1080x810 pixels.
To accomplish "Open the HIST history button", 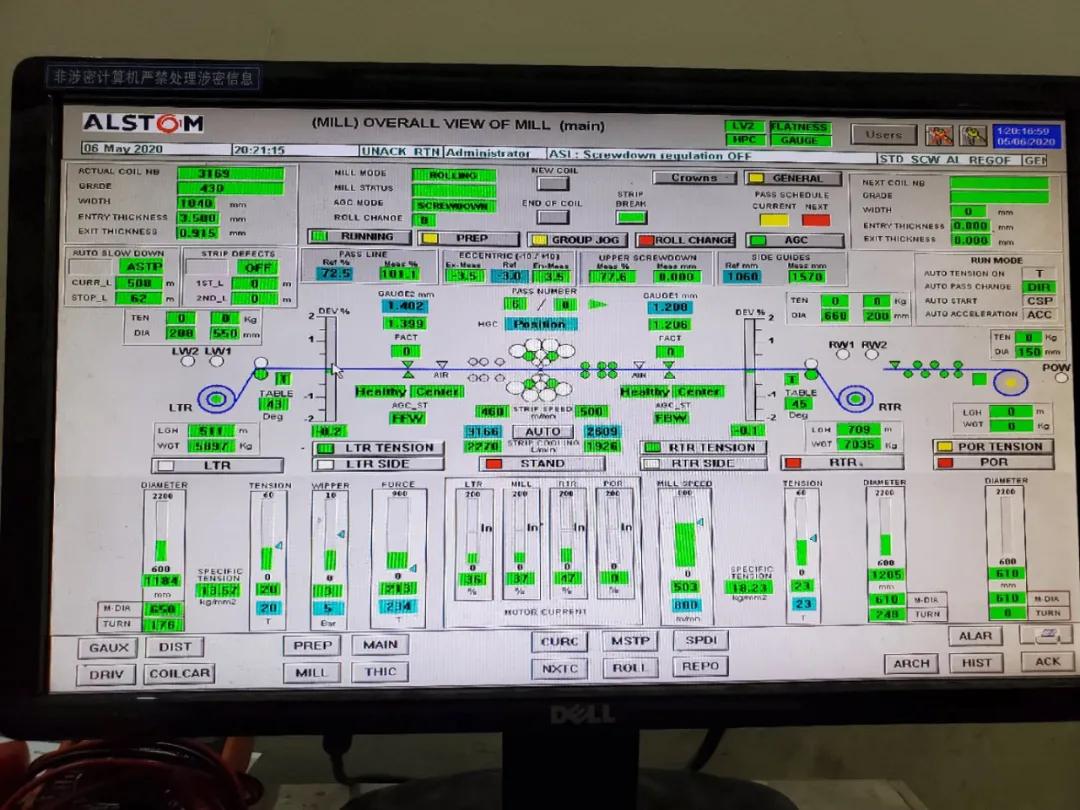I will pos(976,663).
